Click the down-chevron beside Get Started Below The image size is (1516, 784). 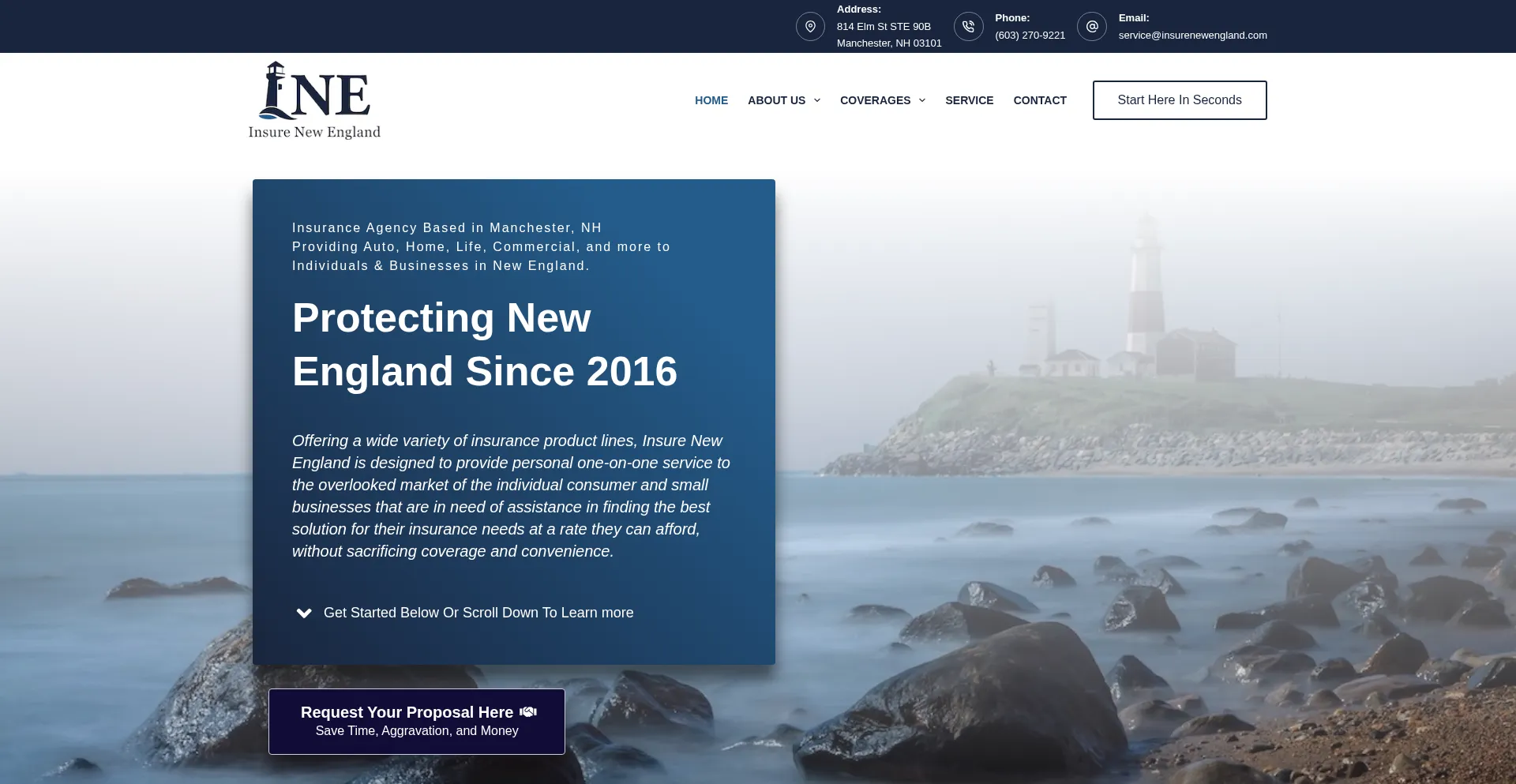pyautogui.click(x=303, y=613)
